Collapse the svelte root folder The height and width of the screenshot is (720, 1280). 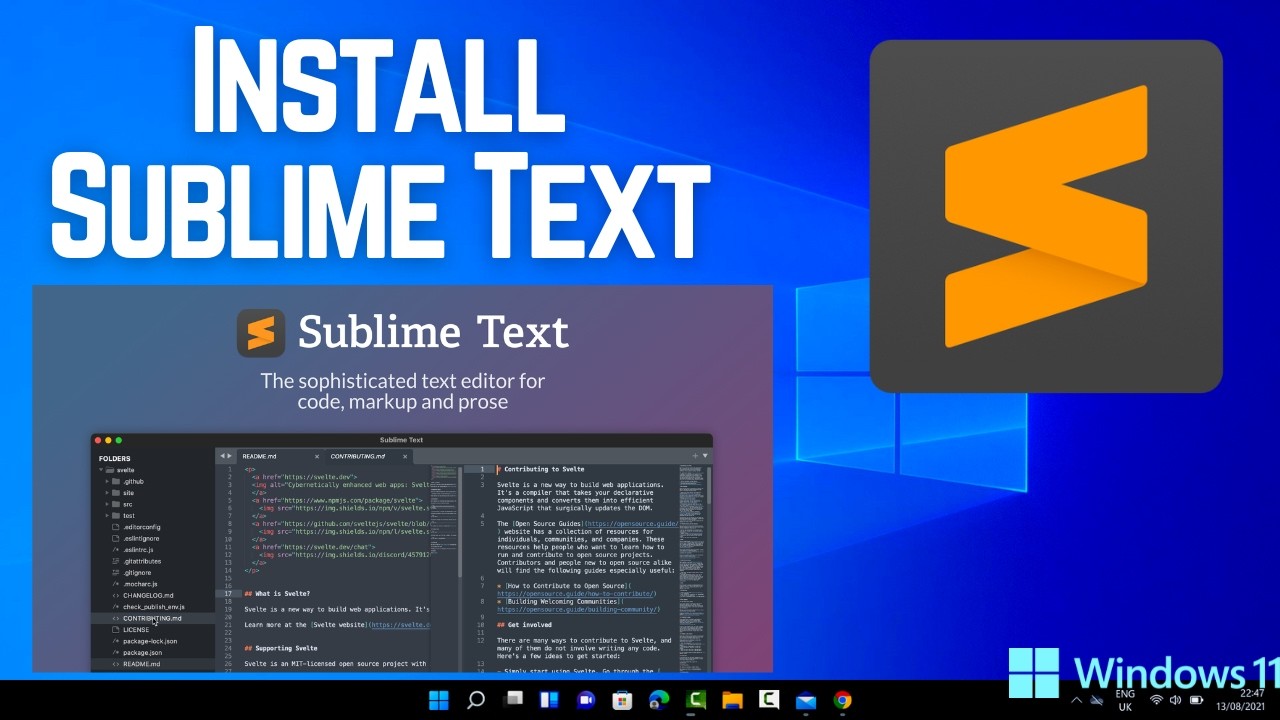pyautogui.click(x=101, y=469)
